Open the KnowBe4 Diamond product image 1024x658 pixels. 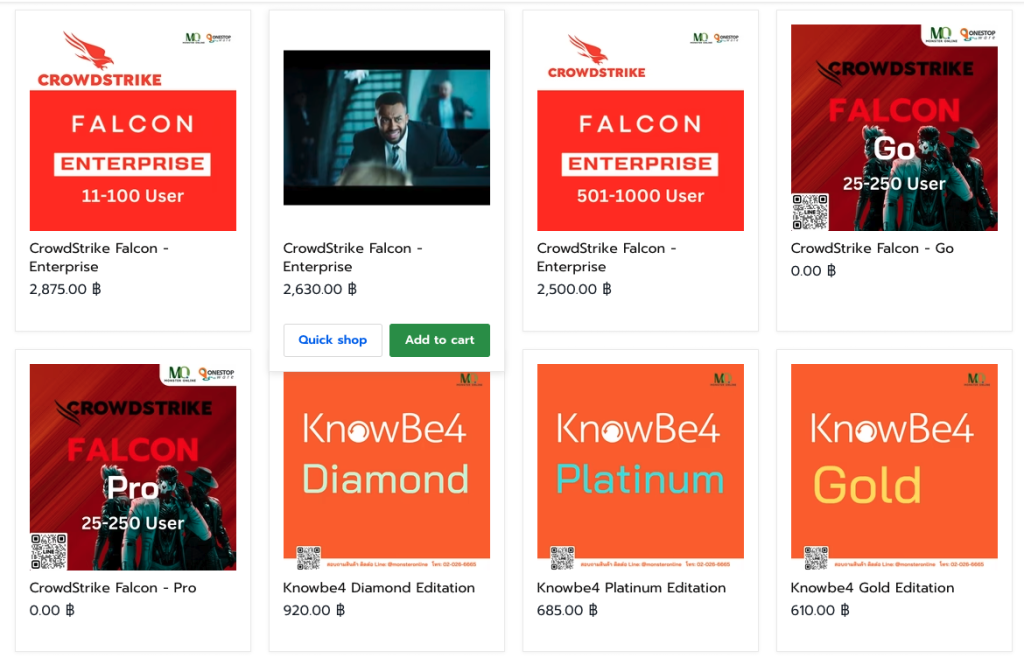point(386,460)
